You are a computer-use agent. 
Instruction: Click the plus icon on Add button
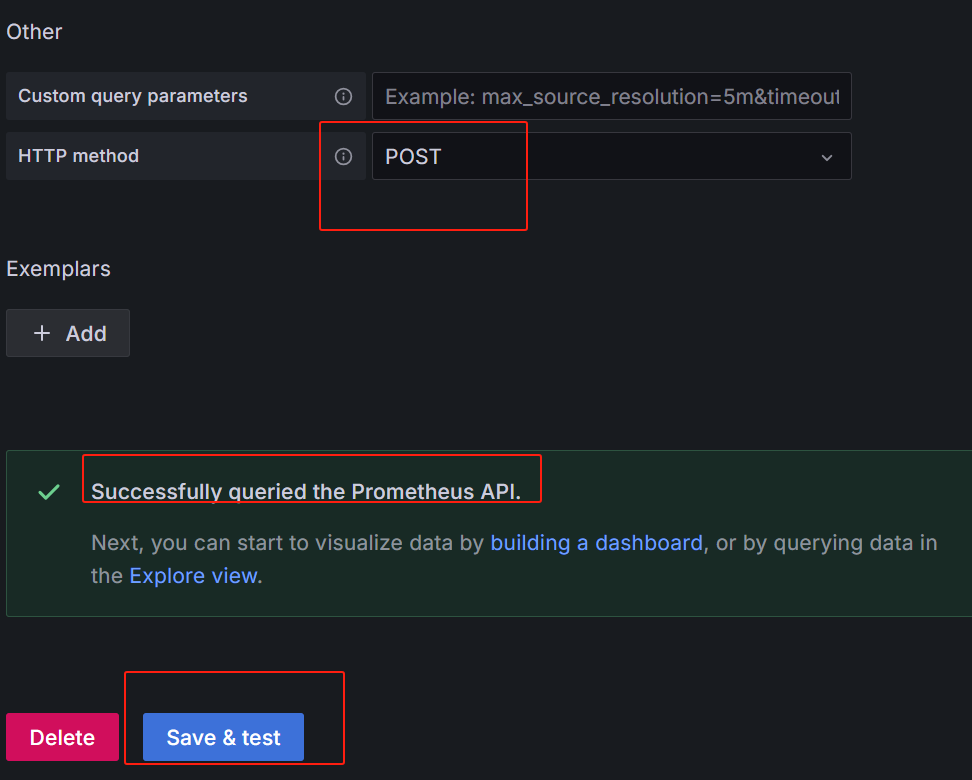tap(42, 333)
